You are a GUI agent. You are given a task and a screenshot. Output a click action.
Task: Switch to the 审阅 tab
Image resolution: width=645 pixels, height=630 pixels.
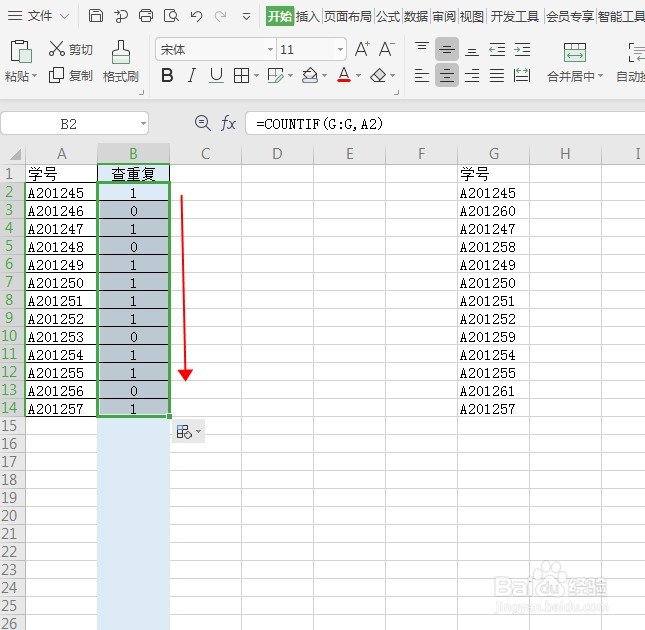point(443,16)
